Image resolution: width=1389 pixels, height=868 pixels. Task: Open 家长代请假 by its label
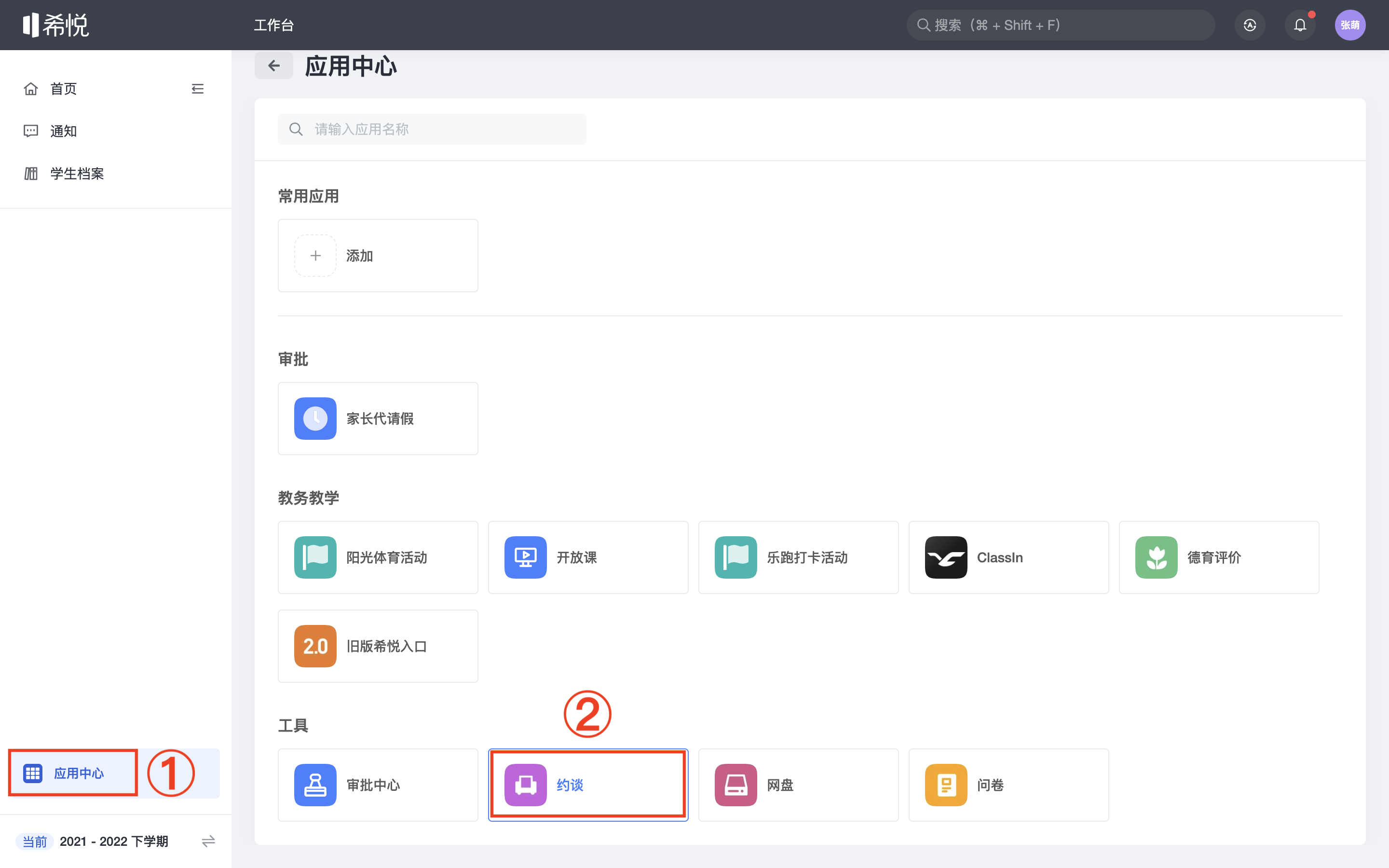pyautogui.click(x=380, y=419)
